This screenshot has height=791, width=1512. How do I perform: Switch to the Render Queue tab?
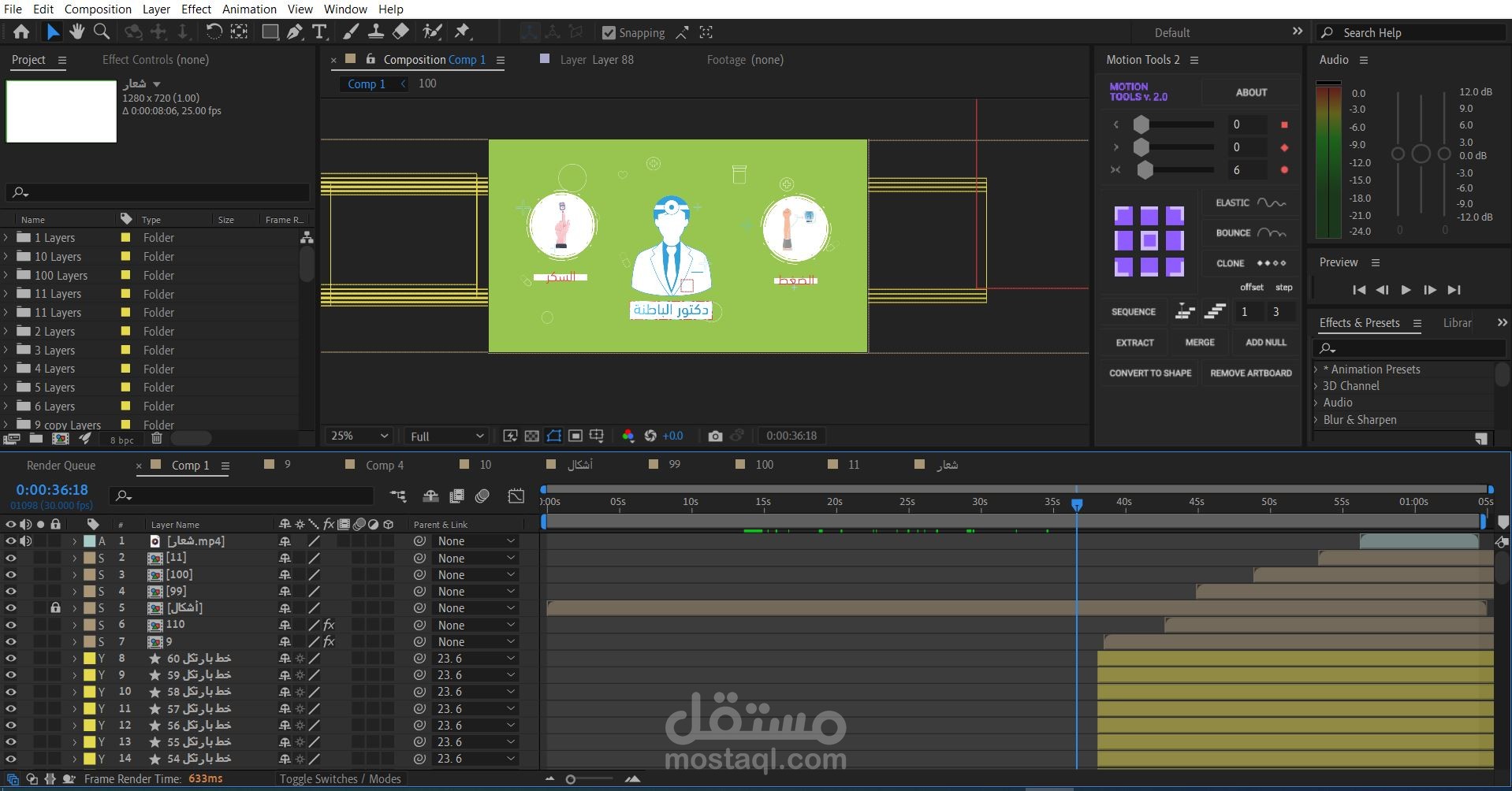tap(61, 466)
